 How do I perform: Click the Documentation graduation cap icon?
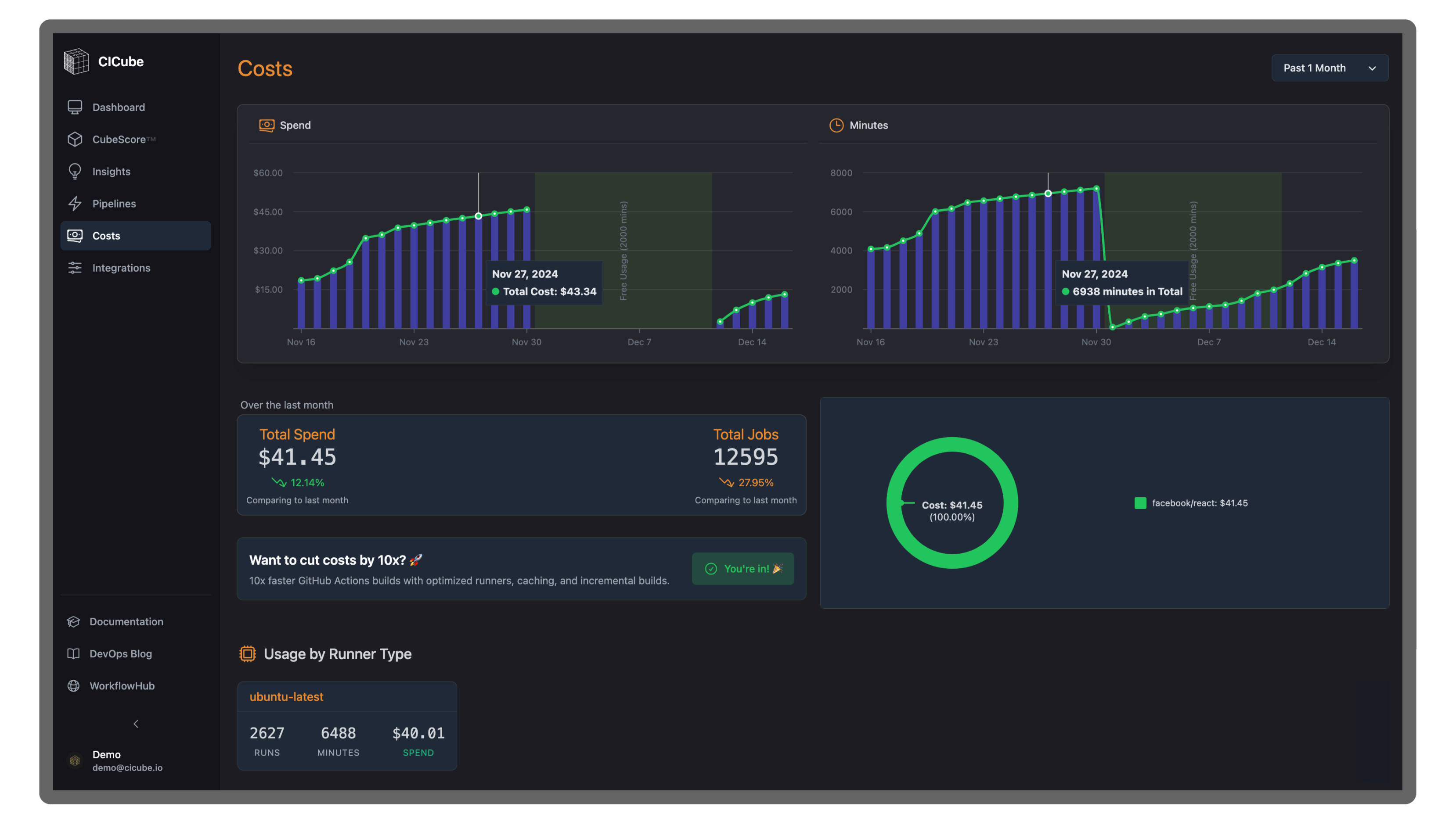point(73,621)
